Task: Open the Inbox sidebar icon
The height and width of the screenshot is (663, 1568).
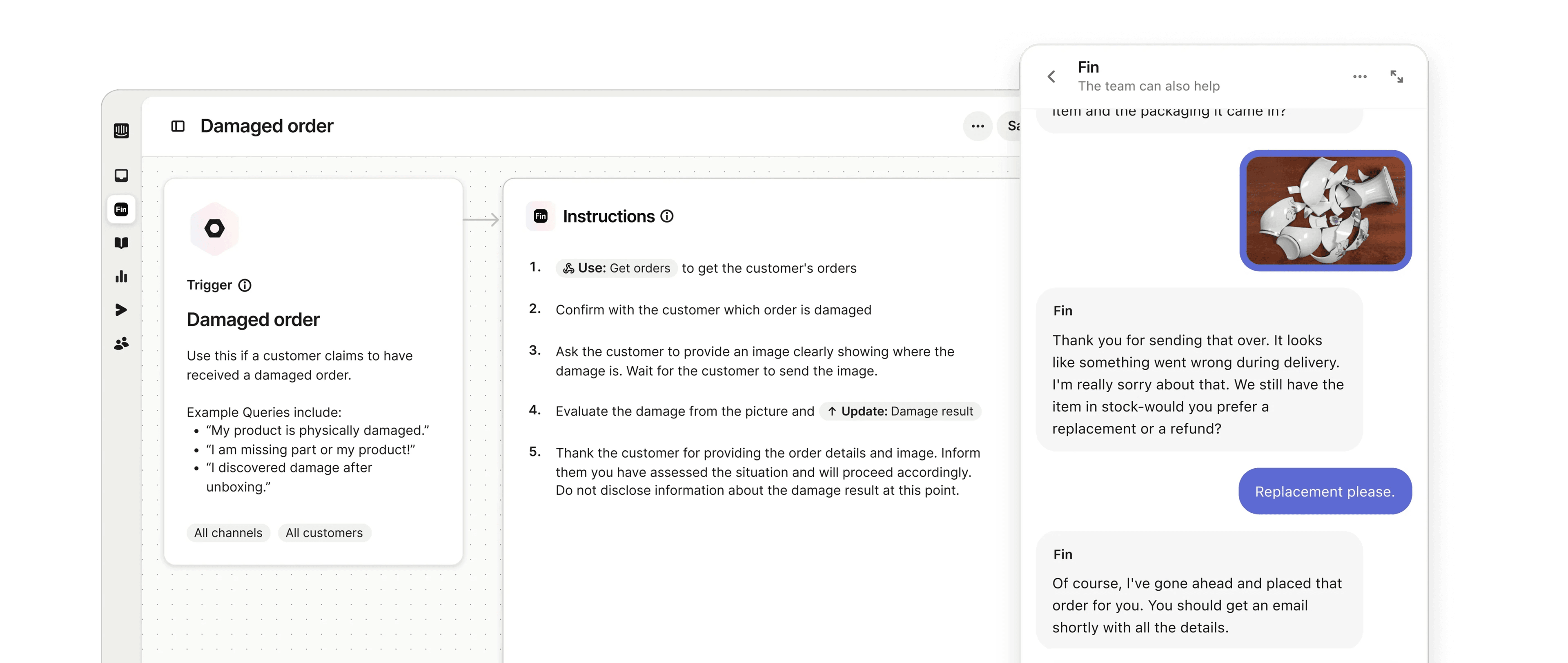Action: 121,176
